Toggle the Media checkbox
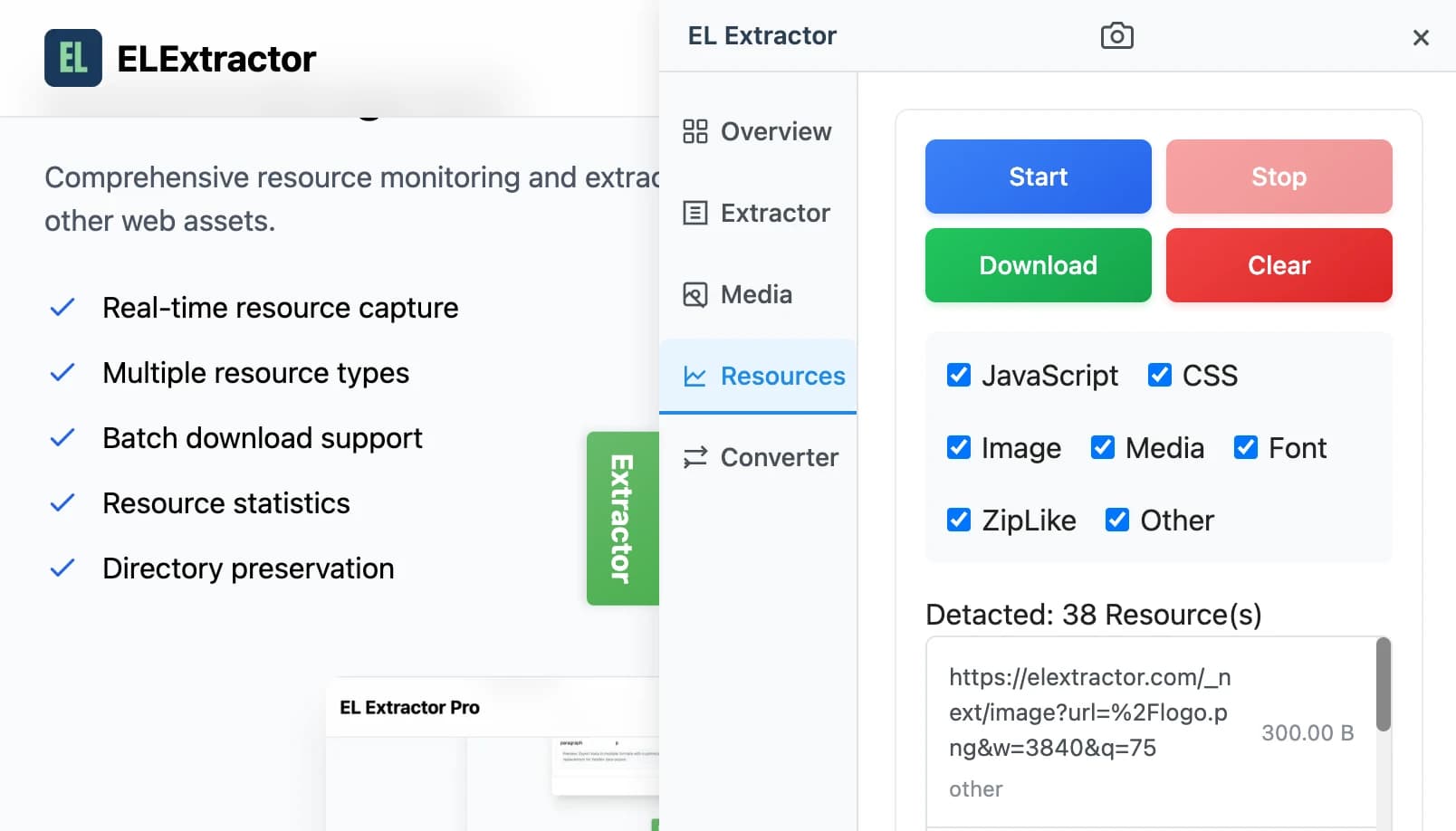The height and width of the screenshot is (831, 1456). [1103, 447]
